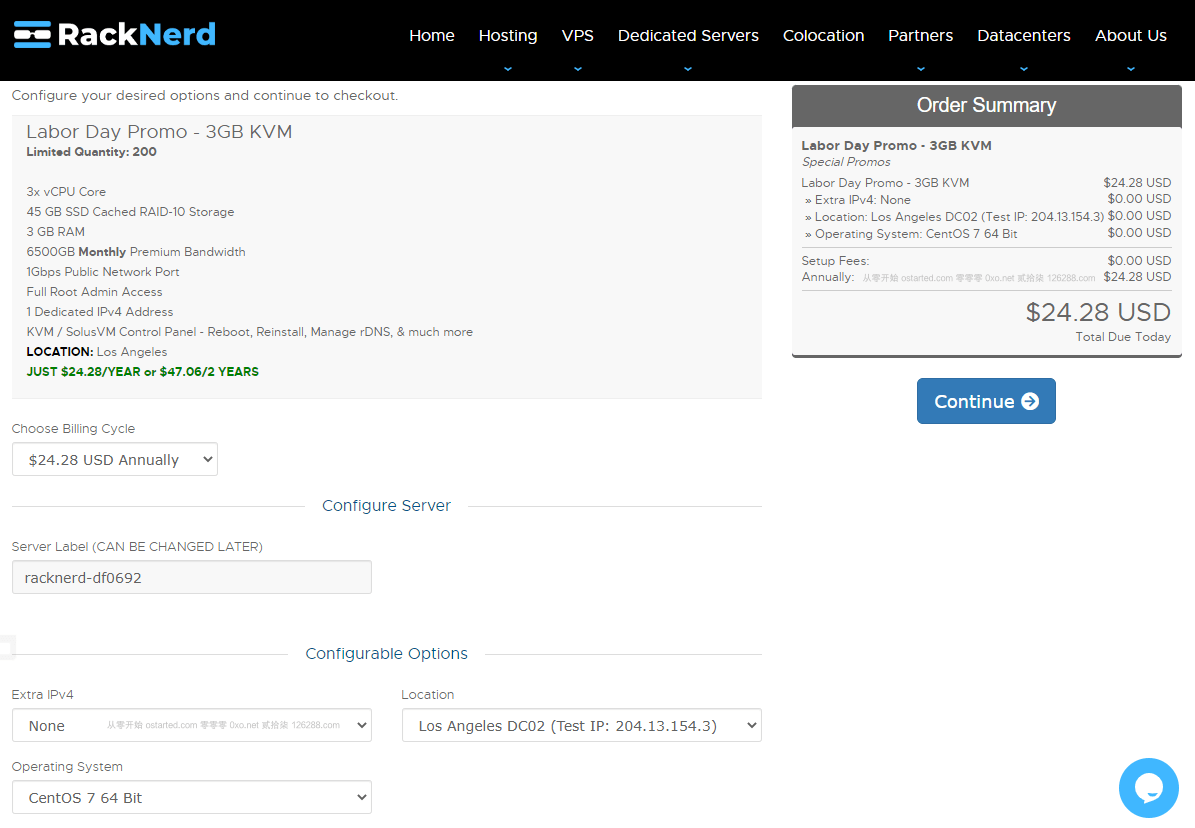Expand the chevron under Datacenters
This screenshot has width=1195, height=828.
click(x=1024, y=69)
